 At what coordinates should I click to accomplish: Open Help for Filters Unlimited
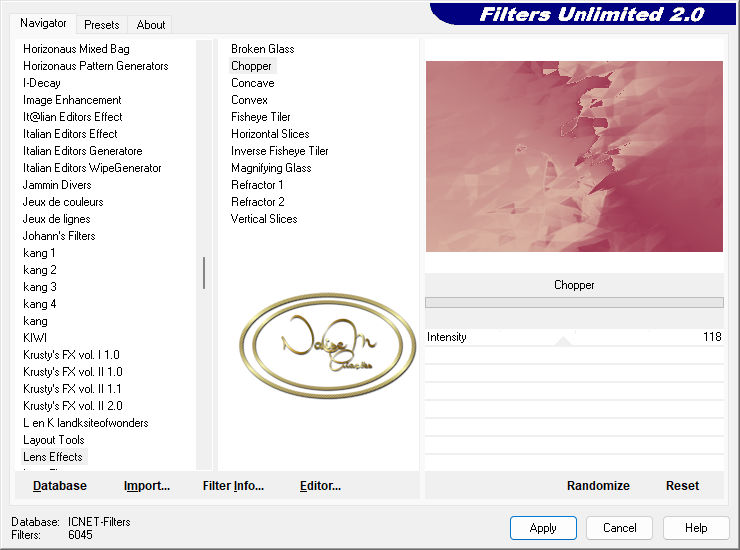coord(696,528)
